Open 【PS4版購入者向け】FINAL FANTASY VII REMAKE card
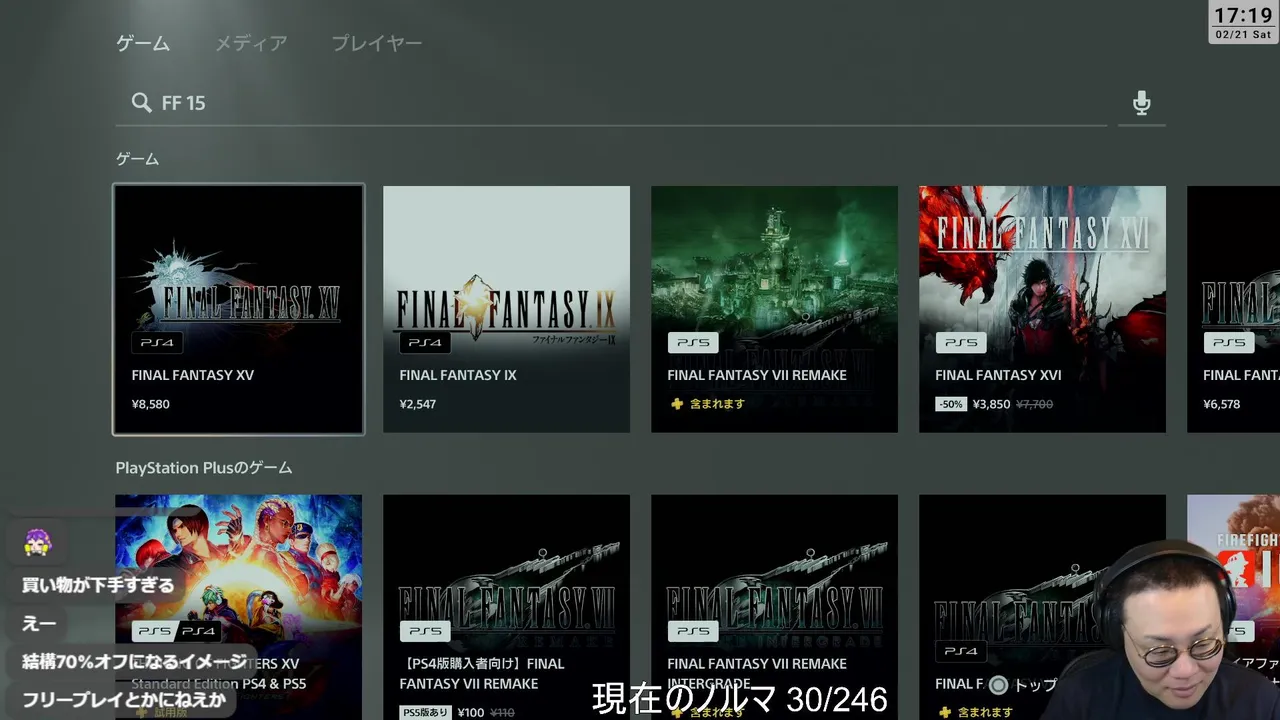The width and height of the screenshot is (1280, 720). click(x=507, y=607)
